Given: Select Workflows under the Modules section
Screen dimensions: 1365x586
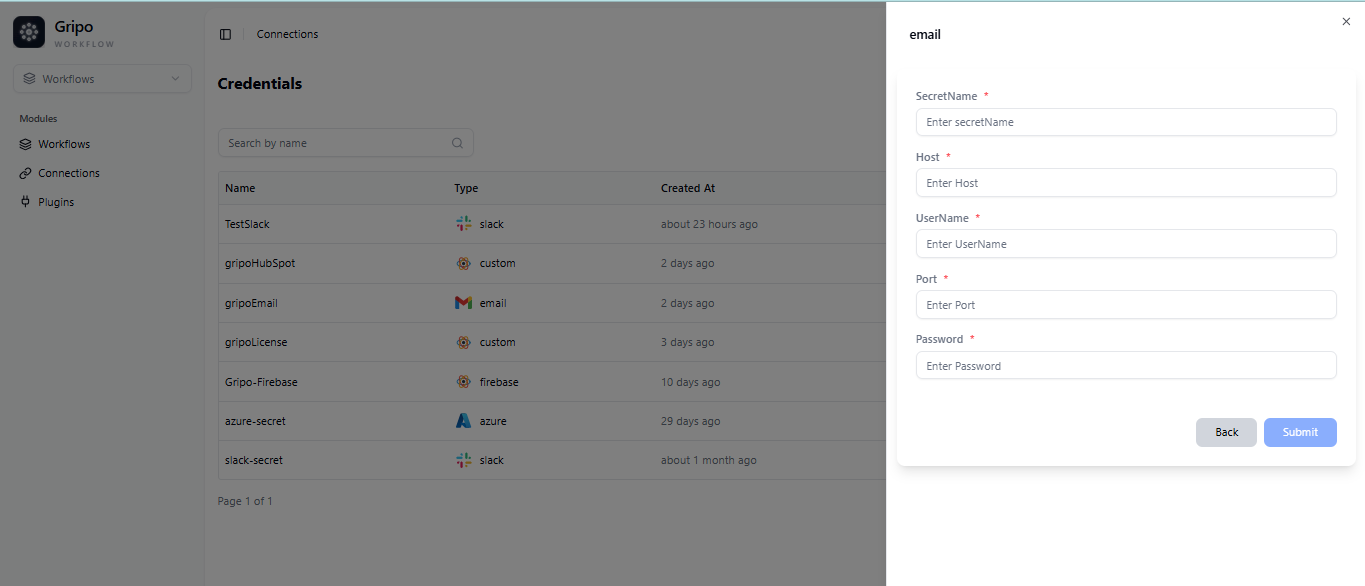Looking at the screenshot, I should tap(62, 143).
